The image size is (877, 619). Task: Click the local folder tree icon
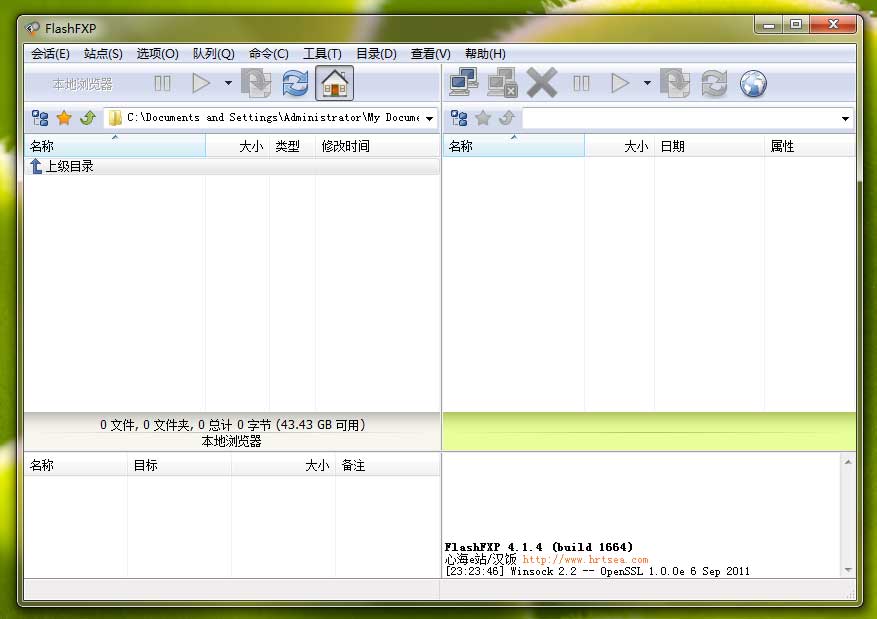click(40, 118)
